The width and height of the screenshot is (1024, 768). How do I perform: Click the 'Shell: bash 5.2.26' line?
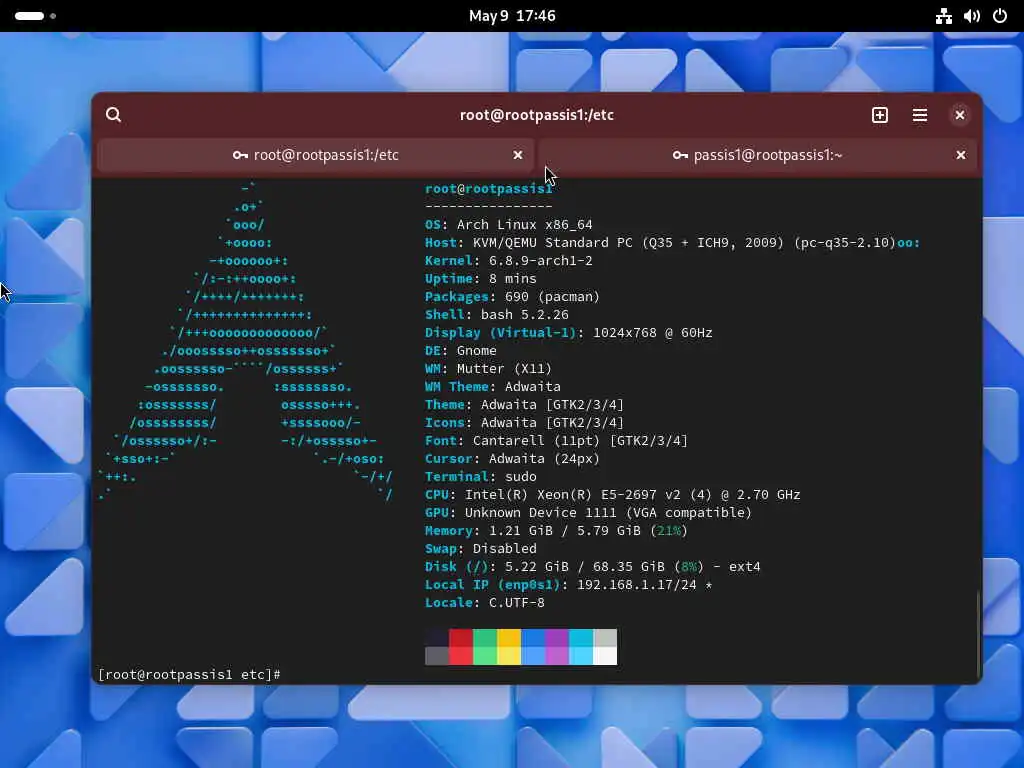point(497,315)
